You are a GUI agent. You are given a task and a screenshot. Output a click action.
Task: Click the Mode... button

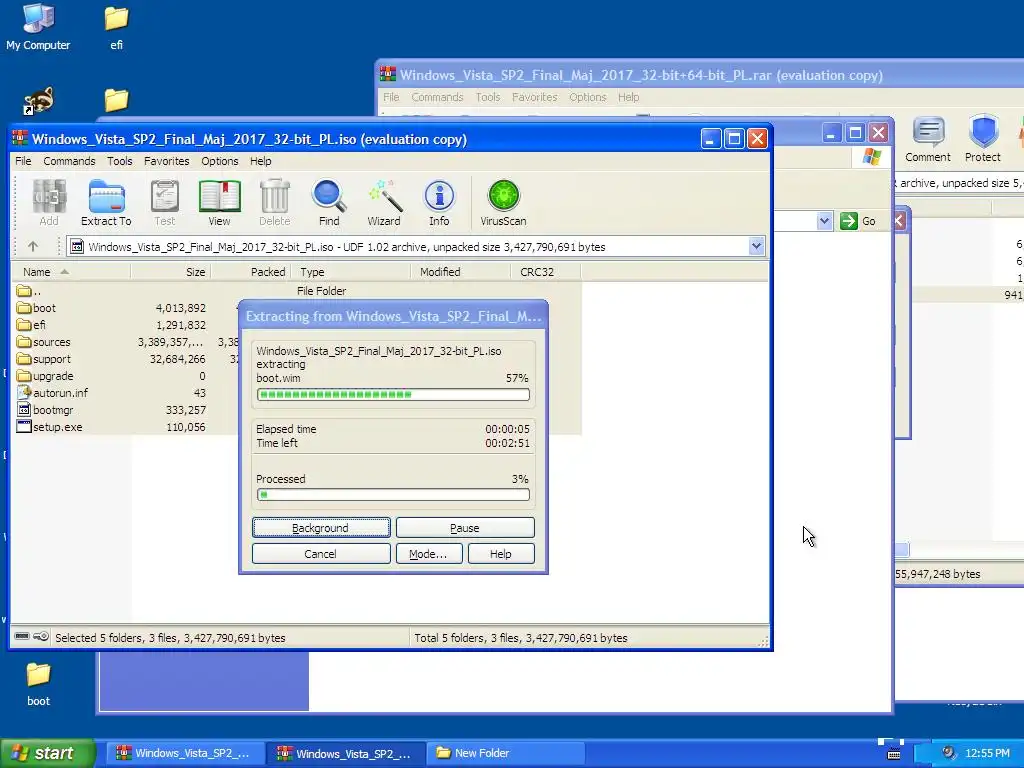pos(428,554)
